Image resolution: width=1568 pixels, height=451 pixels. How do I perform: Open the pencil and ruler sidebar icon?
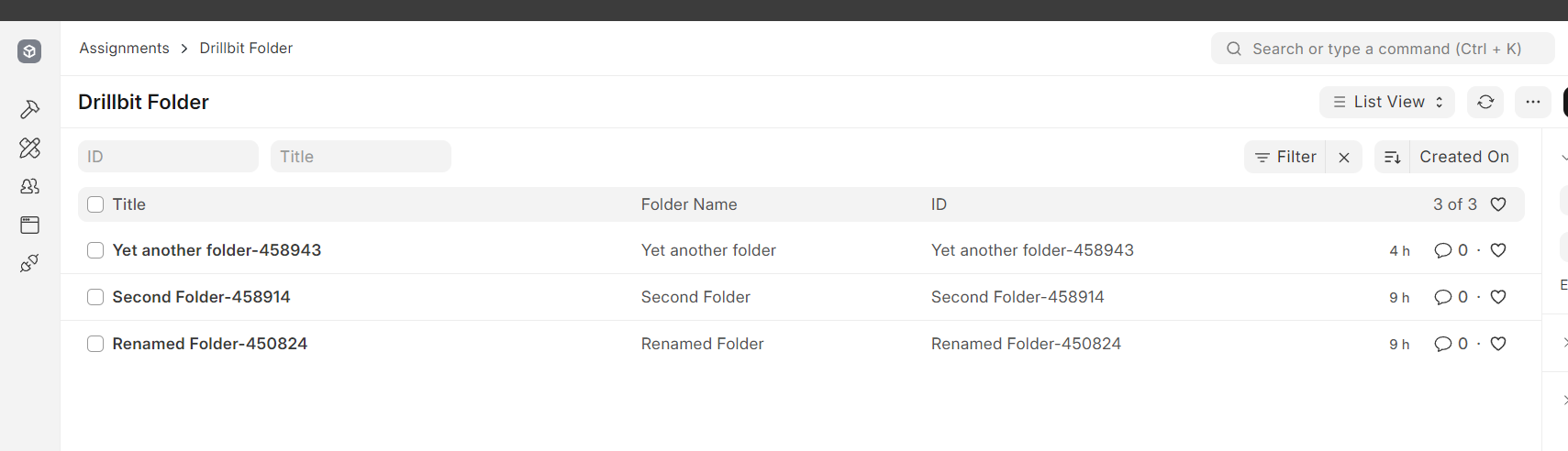[29, 148]
